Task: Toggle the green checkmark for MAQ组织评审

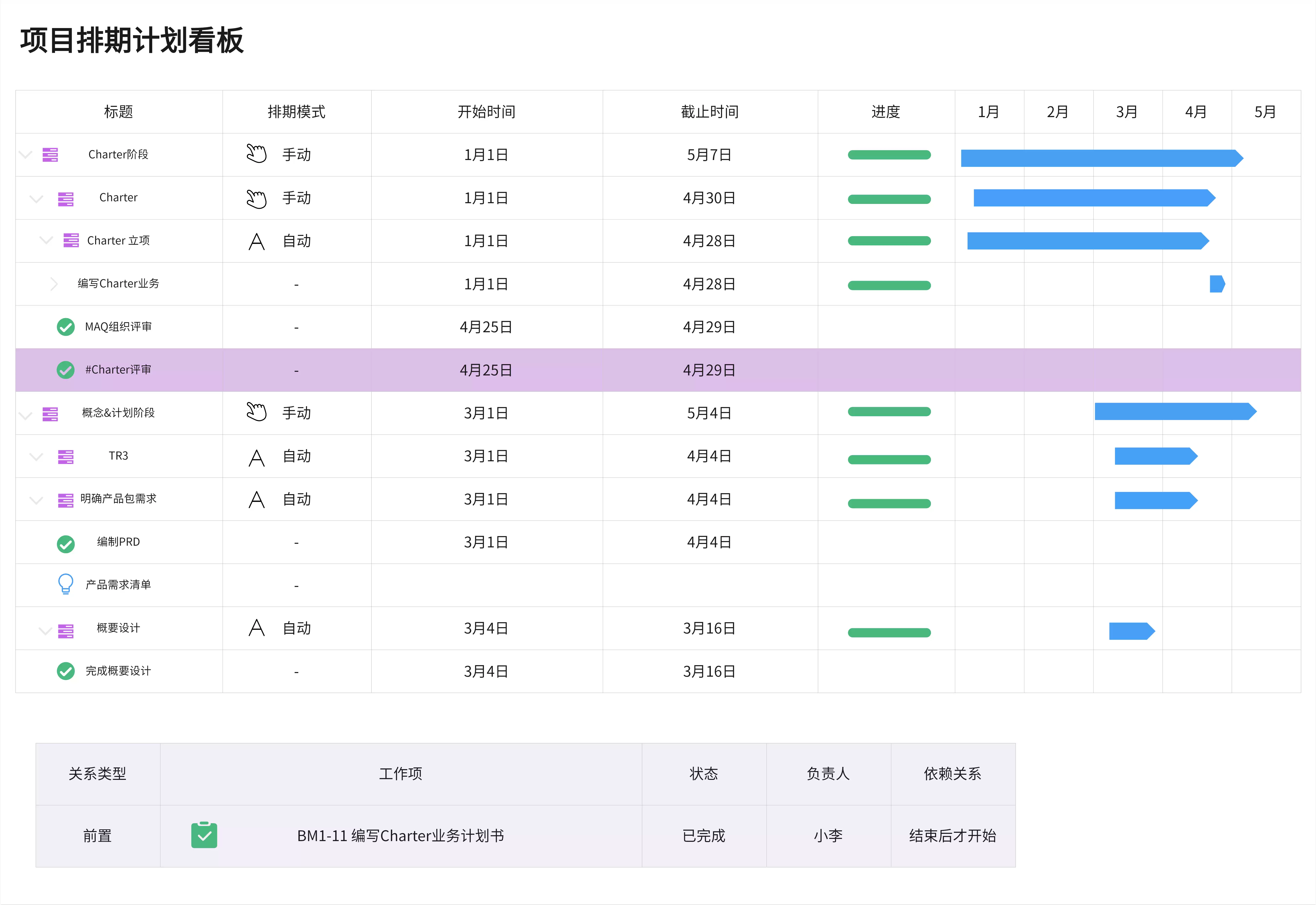Action: pyautogui.click(x=66, y=327)
